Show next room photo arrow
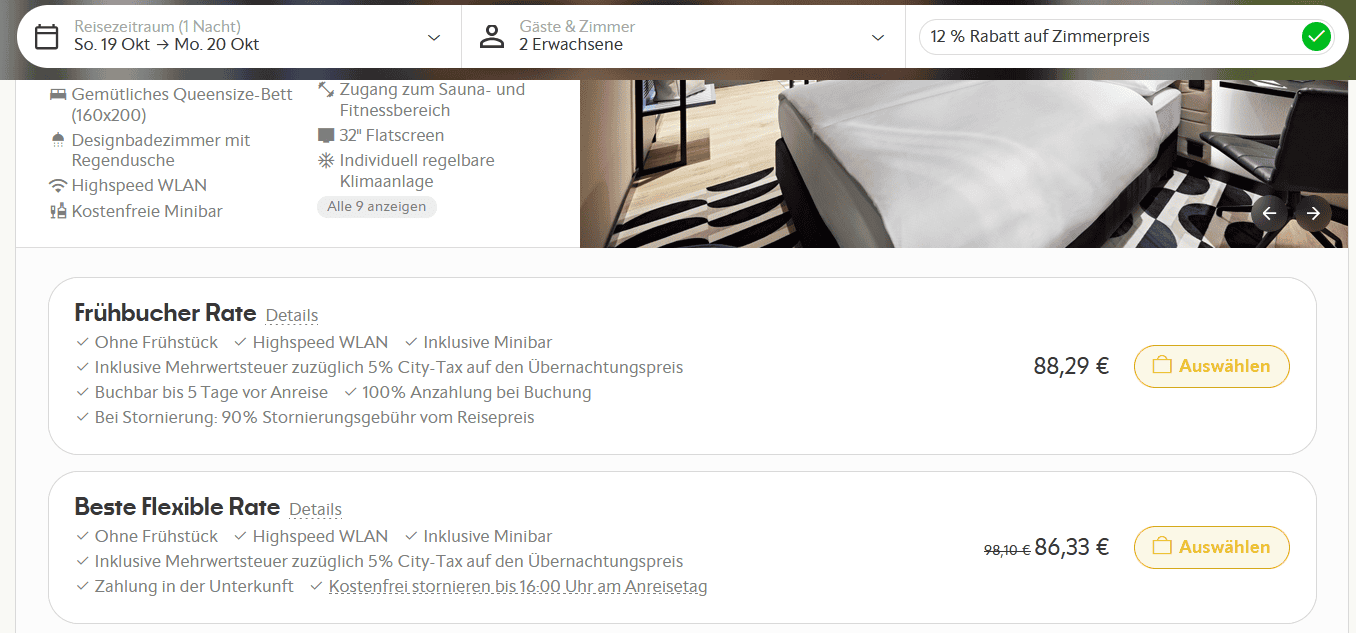Image resolution: width=1356 pixels, height=633 pixels. coord(1313,213)
